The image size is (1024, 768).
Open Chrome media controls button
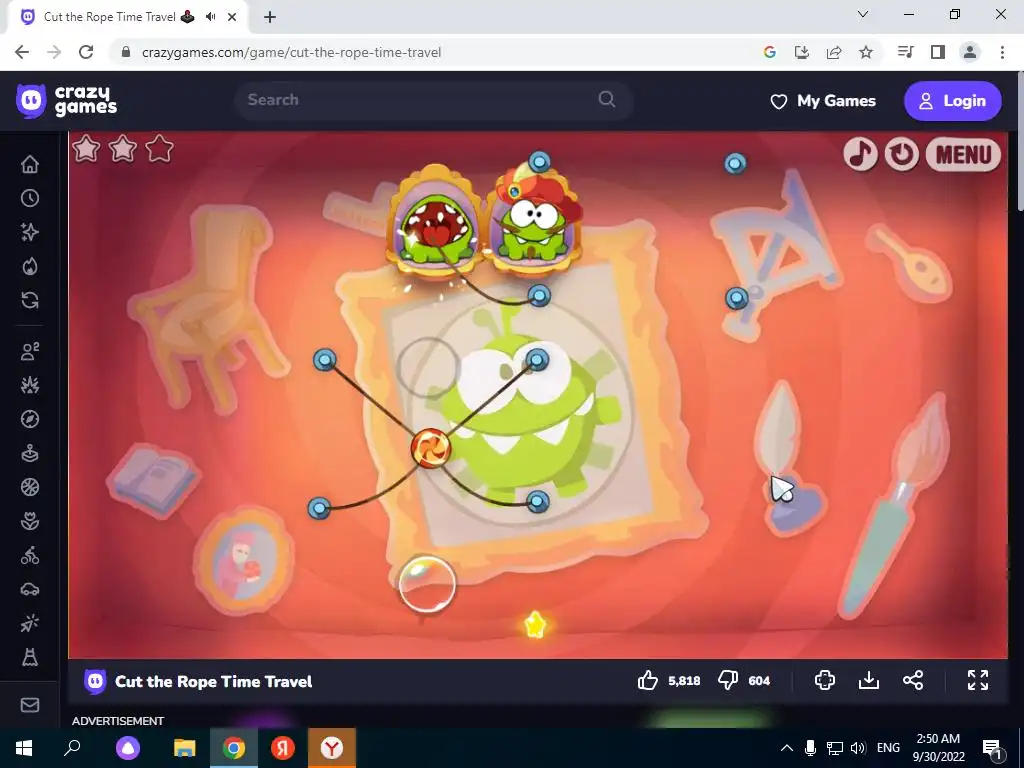coord(906,52)
